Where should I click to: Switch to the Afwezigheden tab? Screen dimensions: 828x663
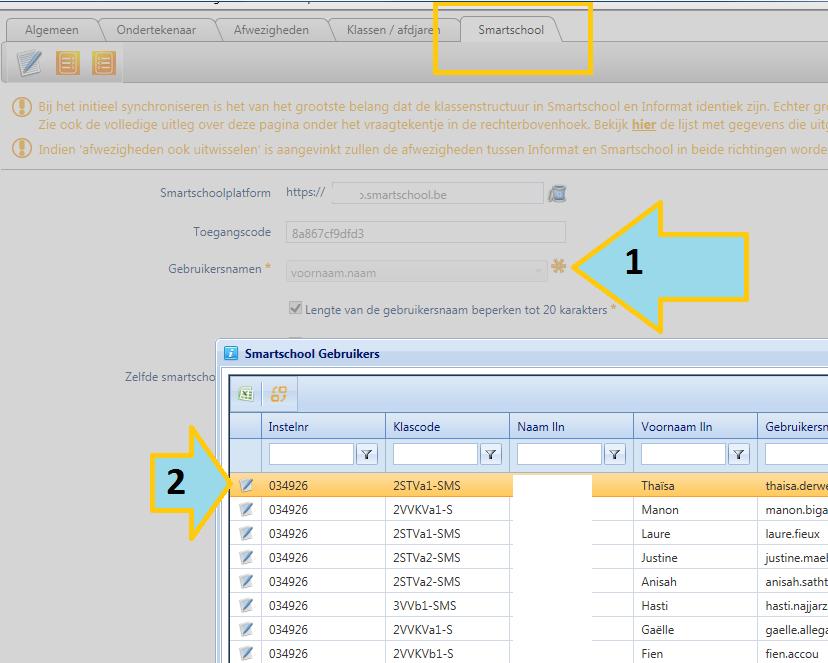(271, 30)
